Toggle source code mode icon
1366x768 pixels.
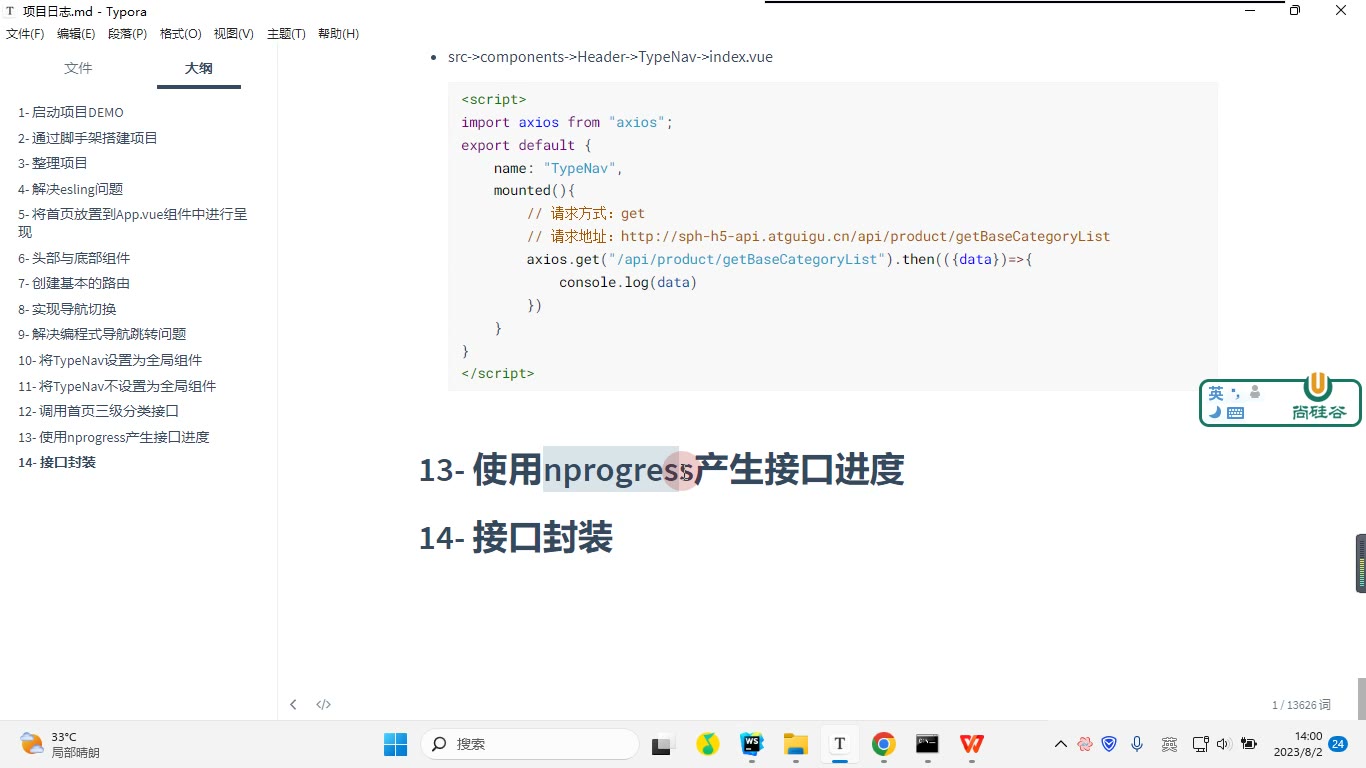click(323, 704)
